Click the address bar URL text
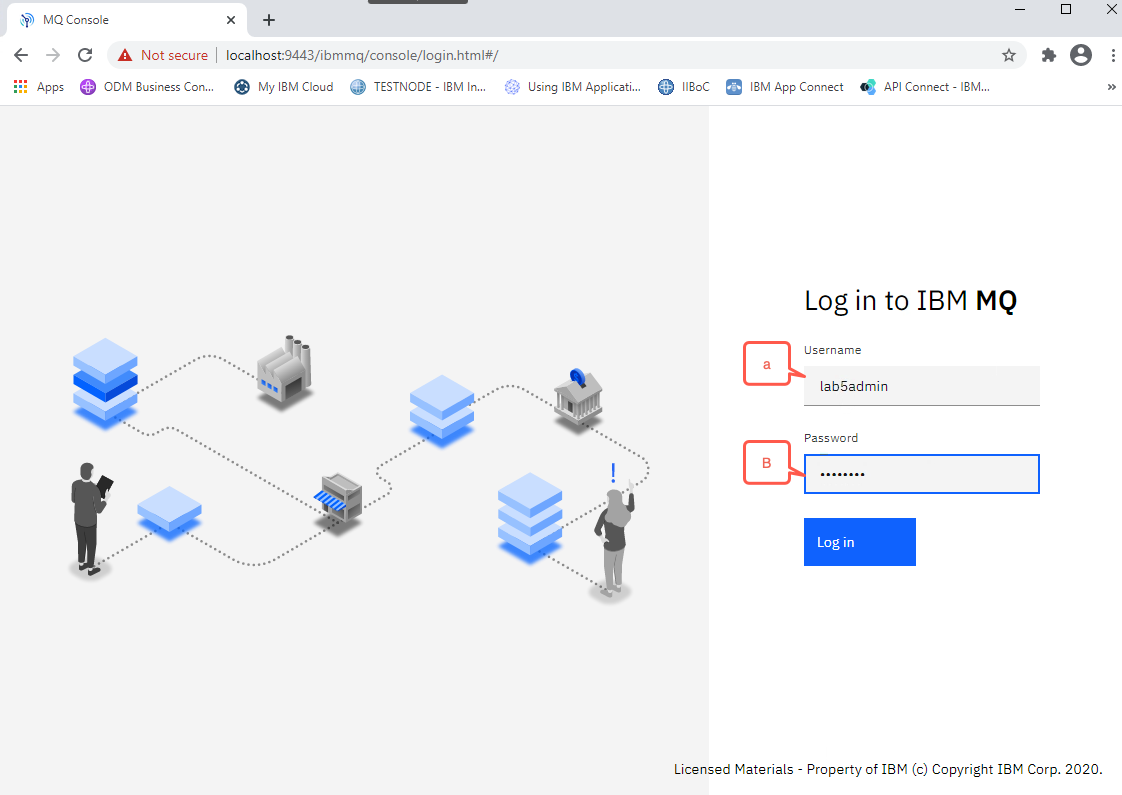This screenshot has width=1122, height=795. pyautogui.click(x=362, y=55)
